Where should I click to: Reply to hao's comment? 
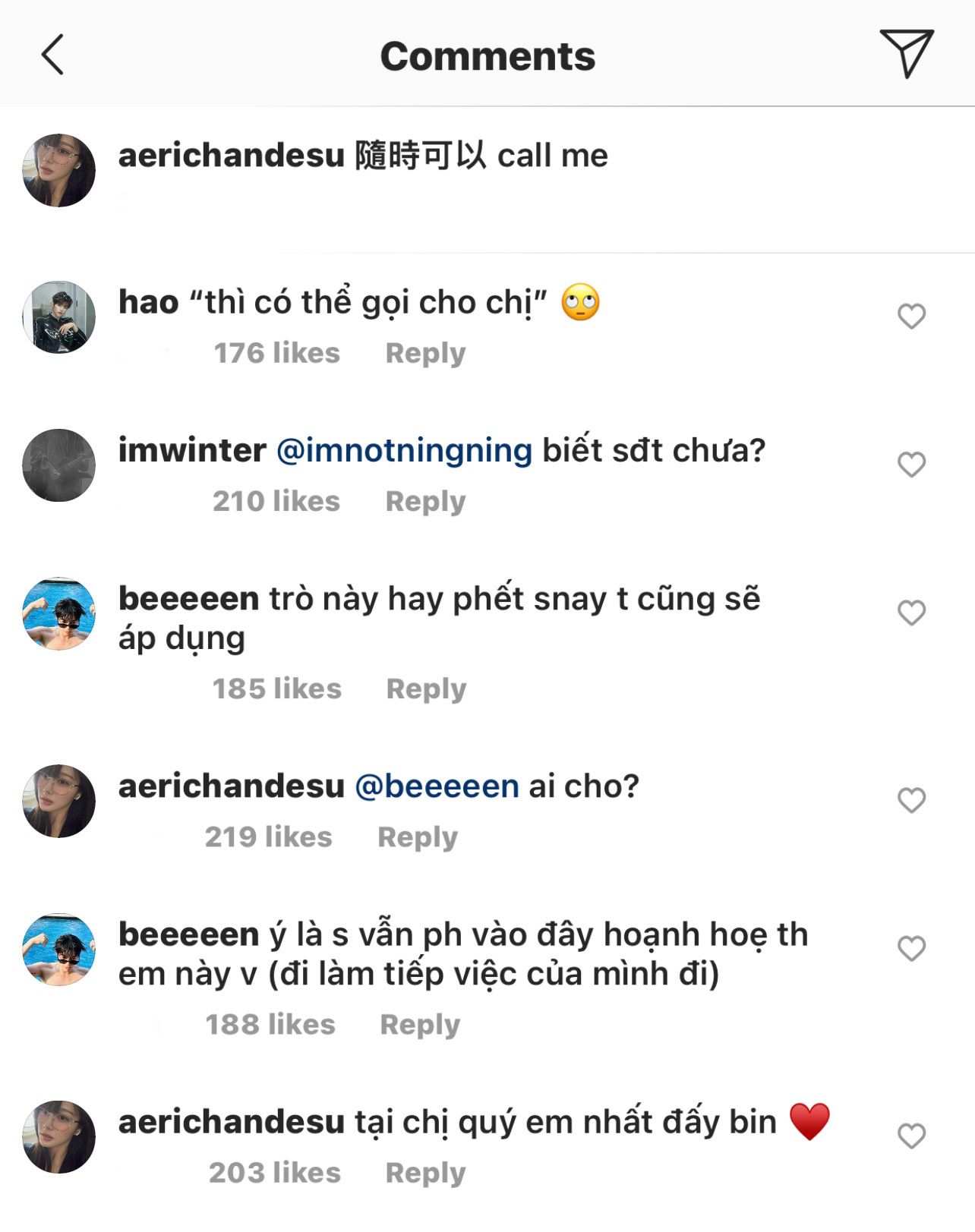425,353
